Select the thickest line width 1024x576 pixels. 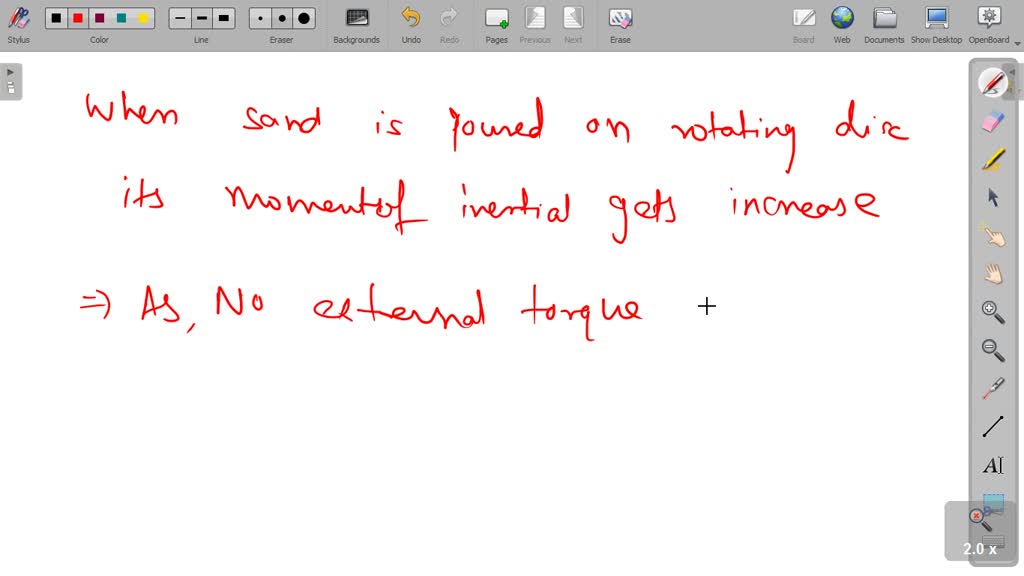click(224, 18)
